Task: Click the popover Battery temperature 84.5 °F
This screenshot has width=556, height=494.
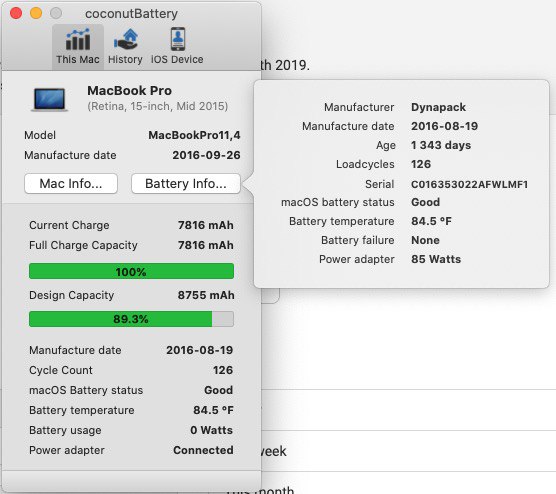Action: click(431, 221)
